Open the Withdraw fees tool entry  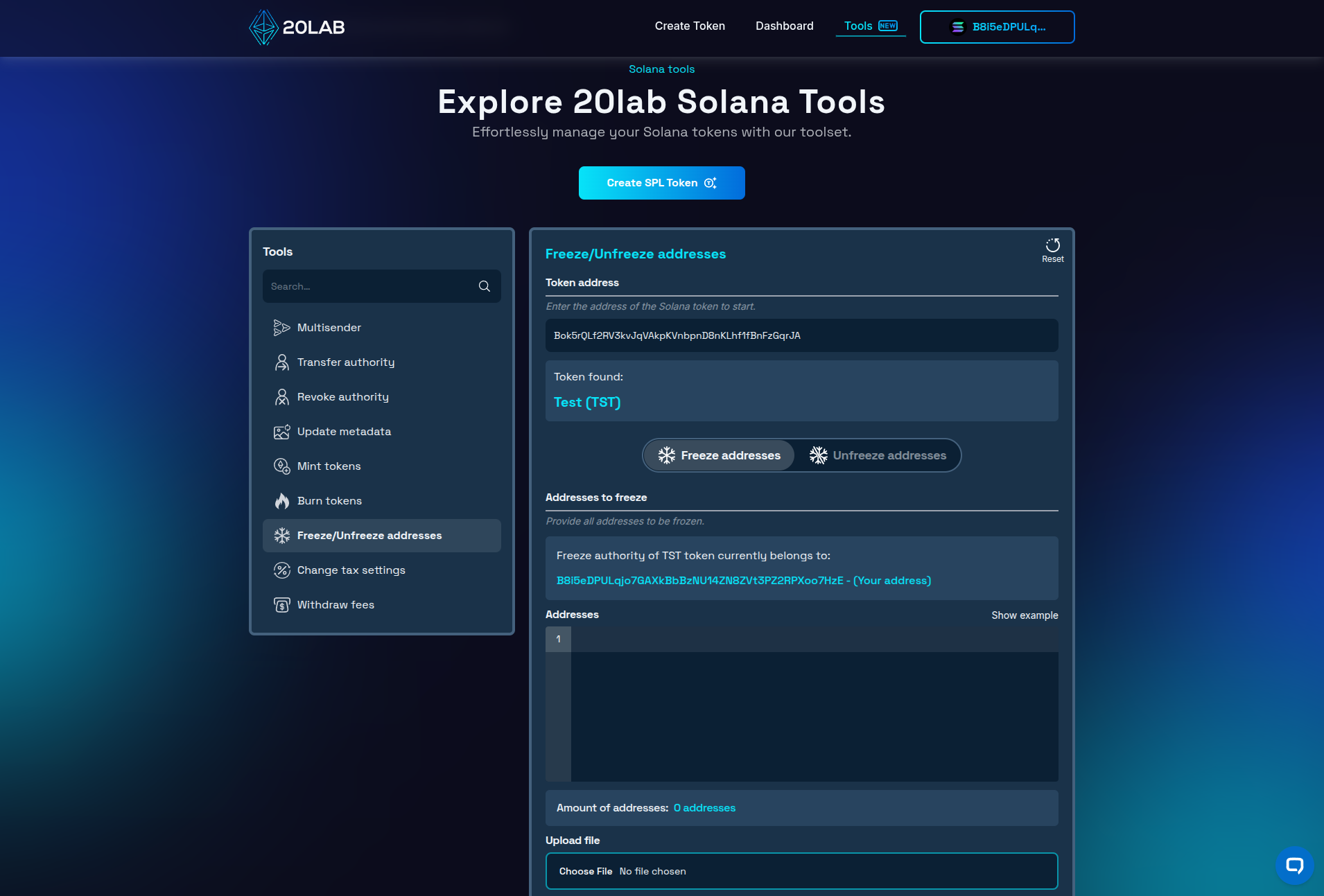click(382, 605)
